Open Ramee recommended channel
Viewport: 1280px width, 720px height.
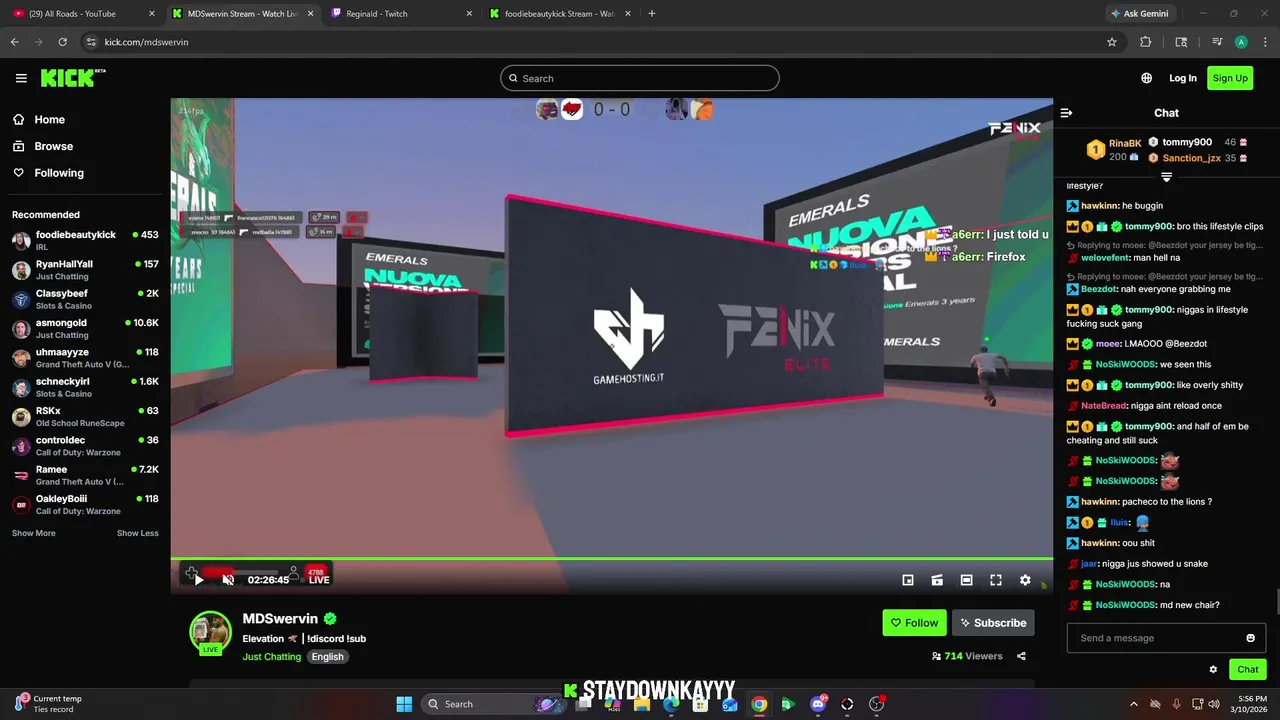85,475
